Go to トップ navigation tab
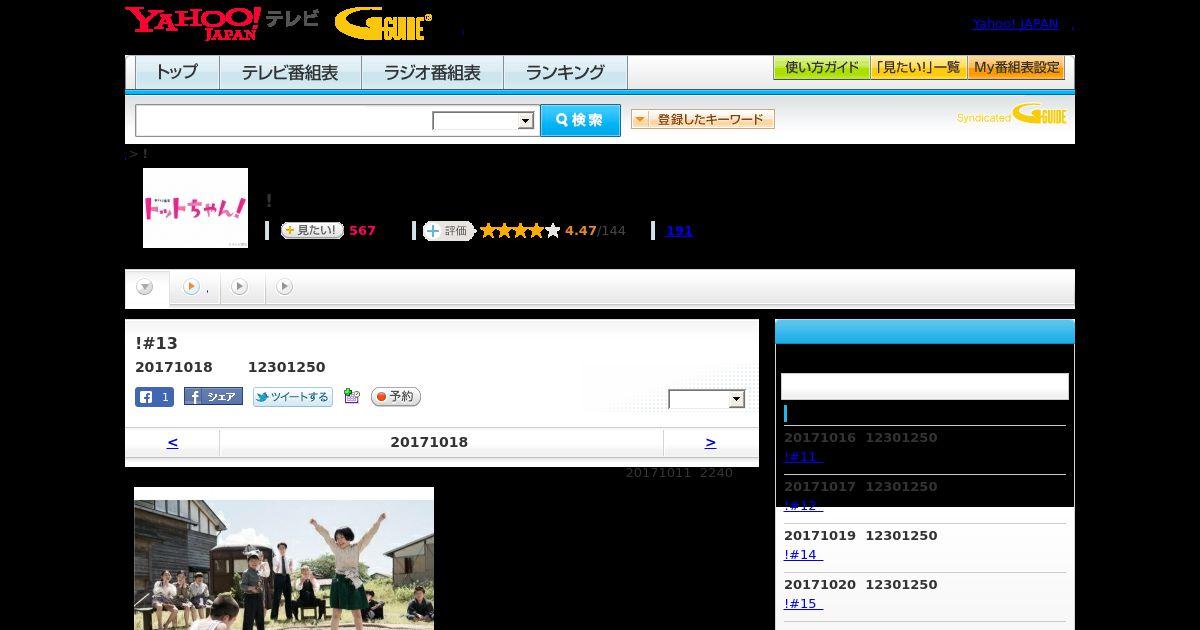This screenshot has width=1200, height=630. 177,73
